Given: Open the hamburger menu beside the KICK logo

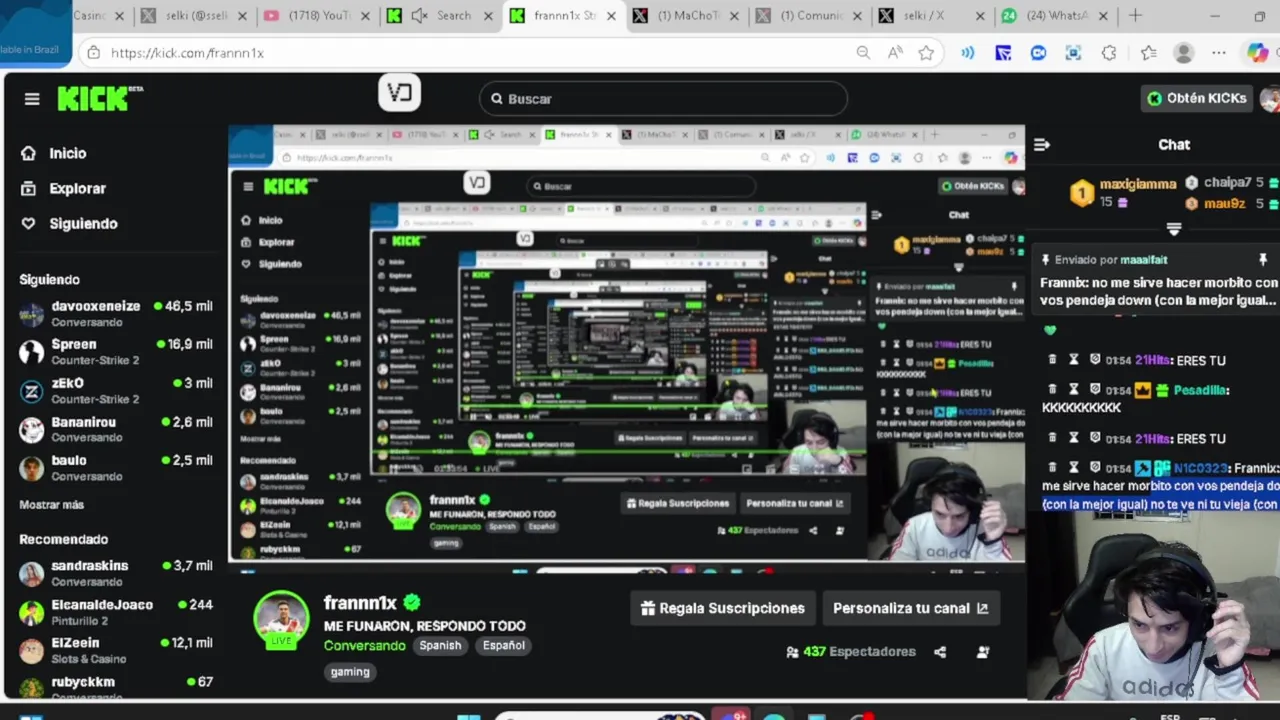Looking at the screenshot, I should (x=32, y=99).
